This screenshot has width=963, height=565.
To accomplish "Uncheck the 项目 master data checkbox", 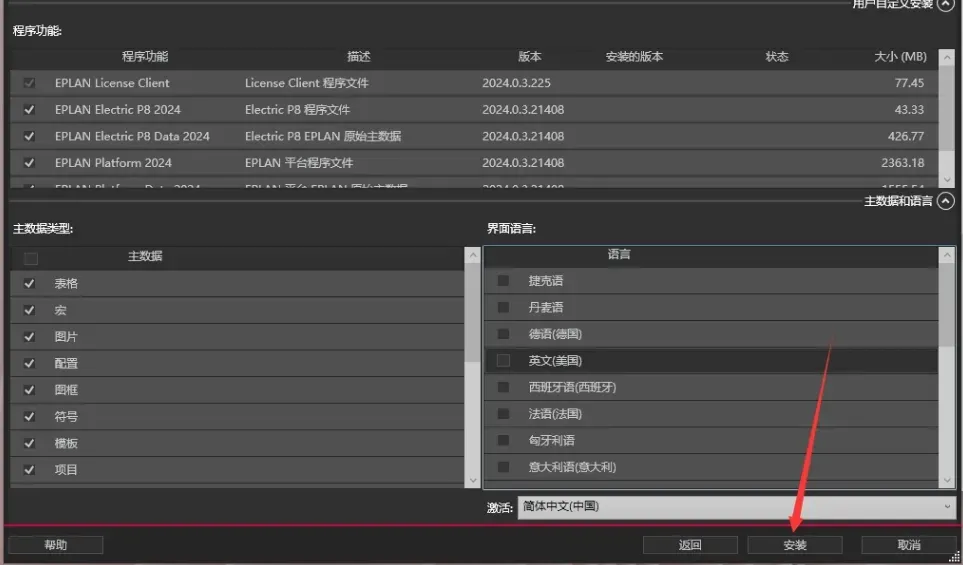I will (29, 470).
